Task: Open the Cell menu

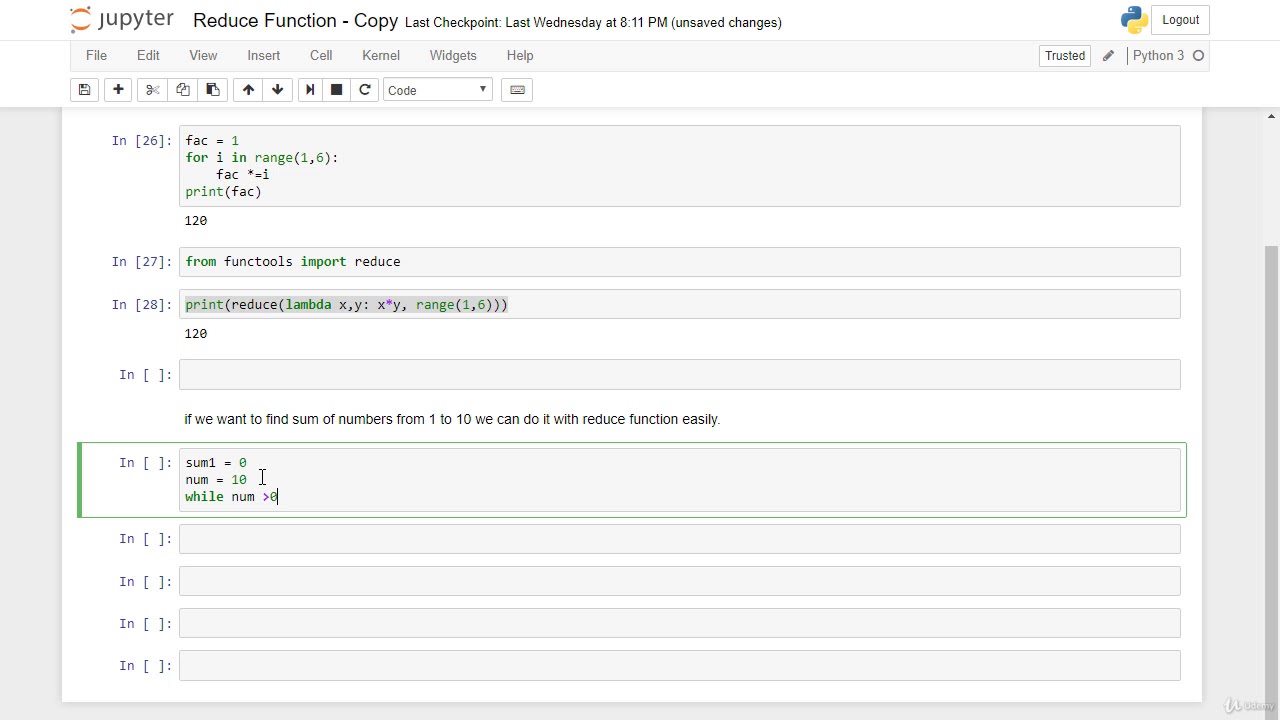Action: [321, 56]
